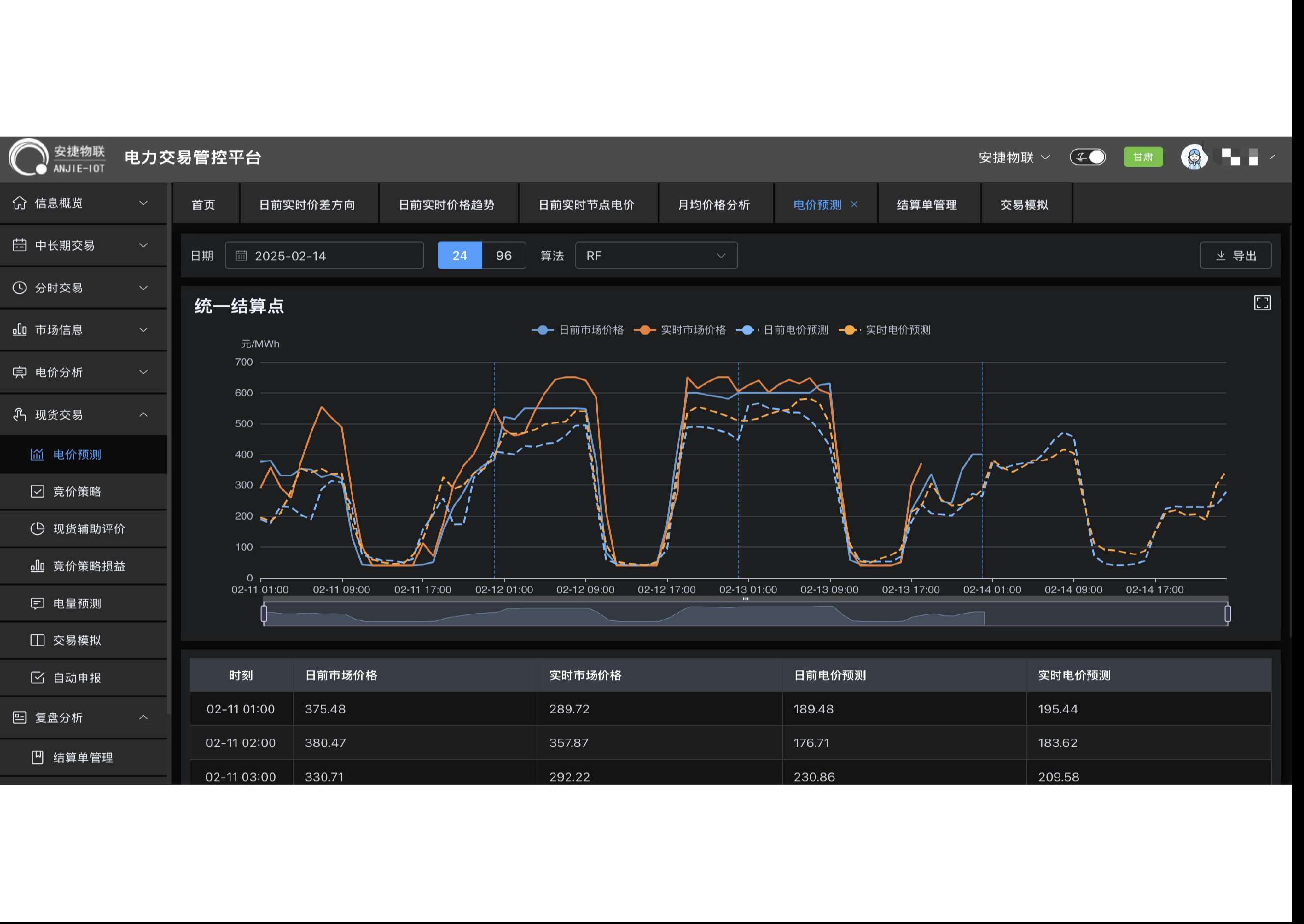Click the left handle of chart zoom slider
Screen dimensions: 1304x924
pos(264,613)
